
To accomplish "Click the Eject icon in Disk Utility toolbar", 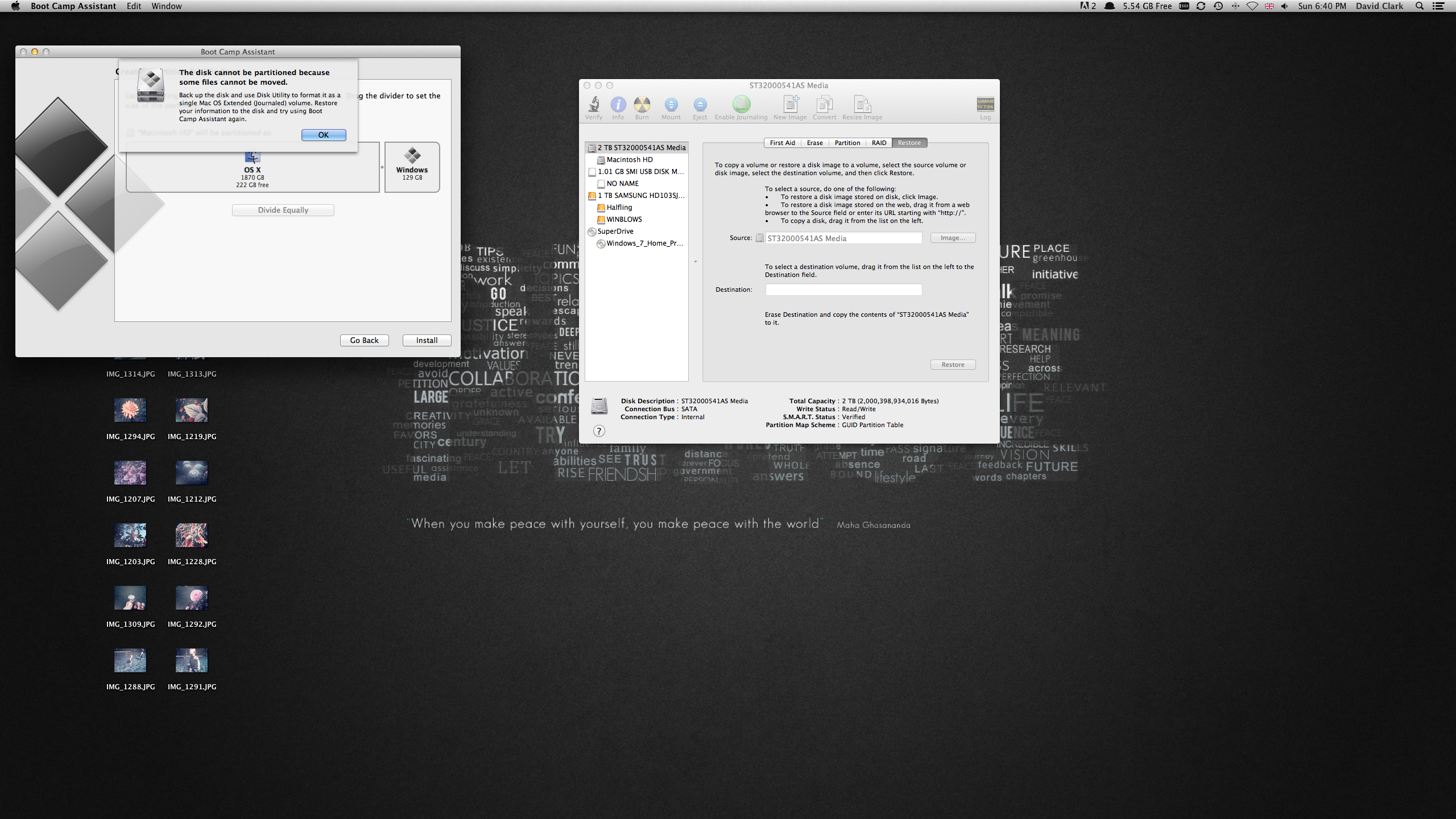I will 700,108.
